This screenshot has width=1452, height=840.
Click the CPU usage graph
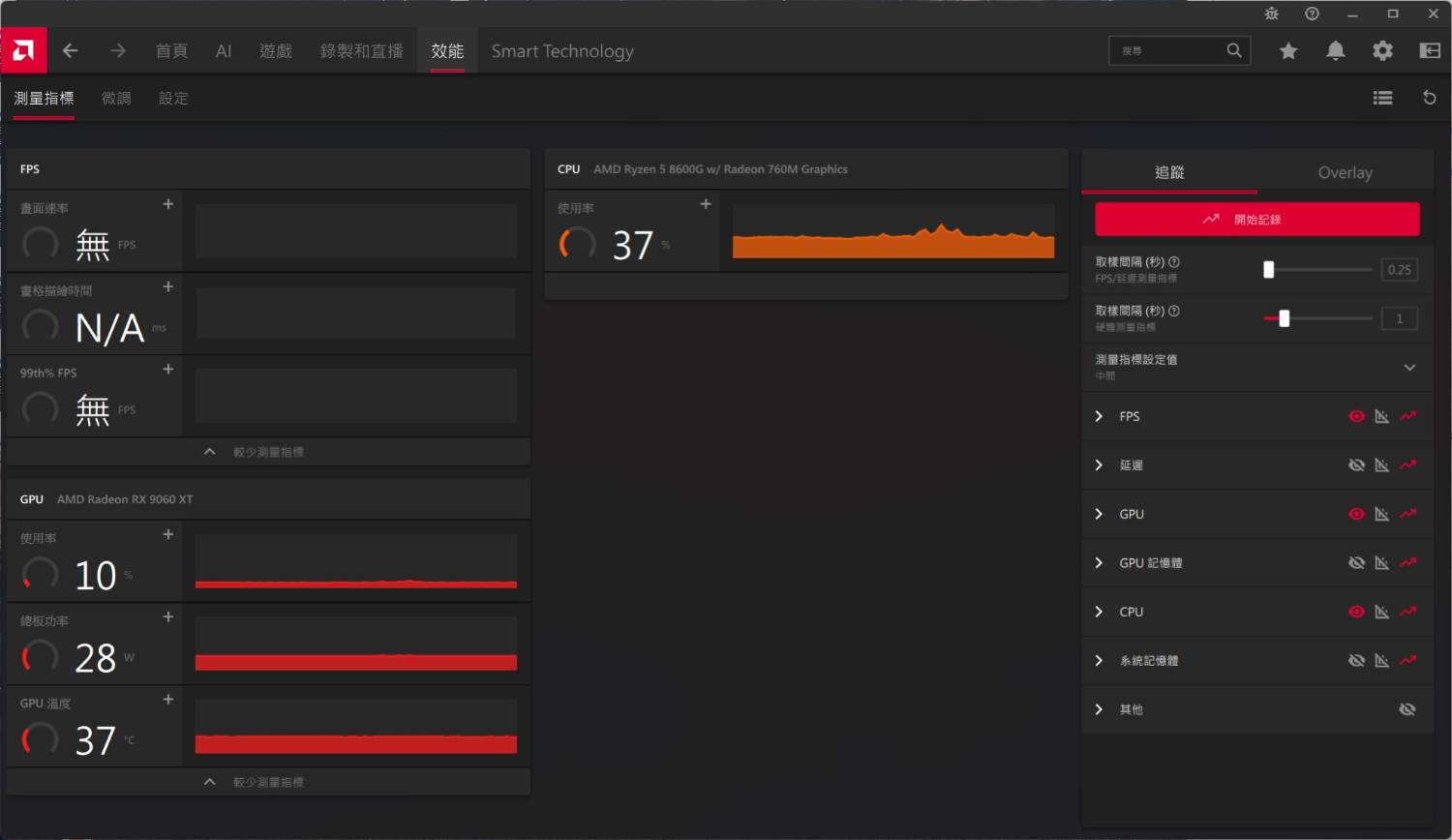(x=893, y=231)
